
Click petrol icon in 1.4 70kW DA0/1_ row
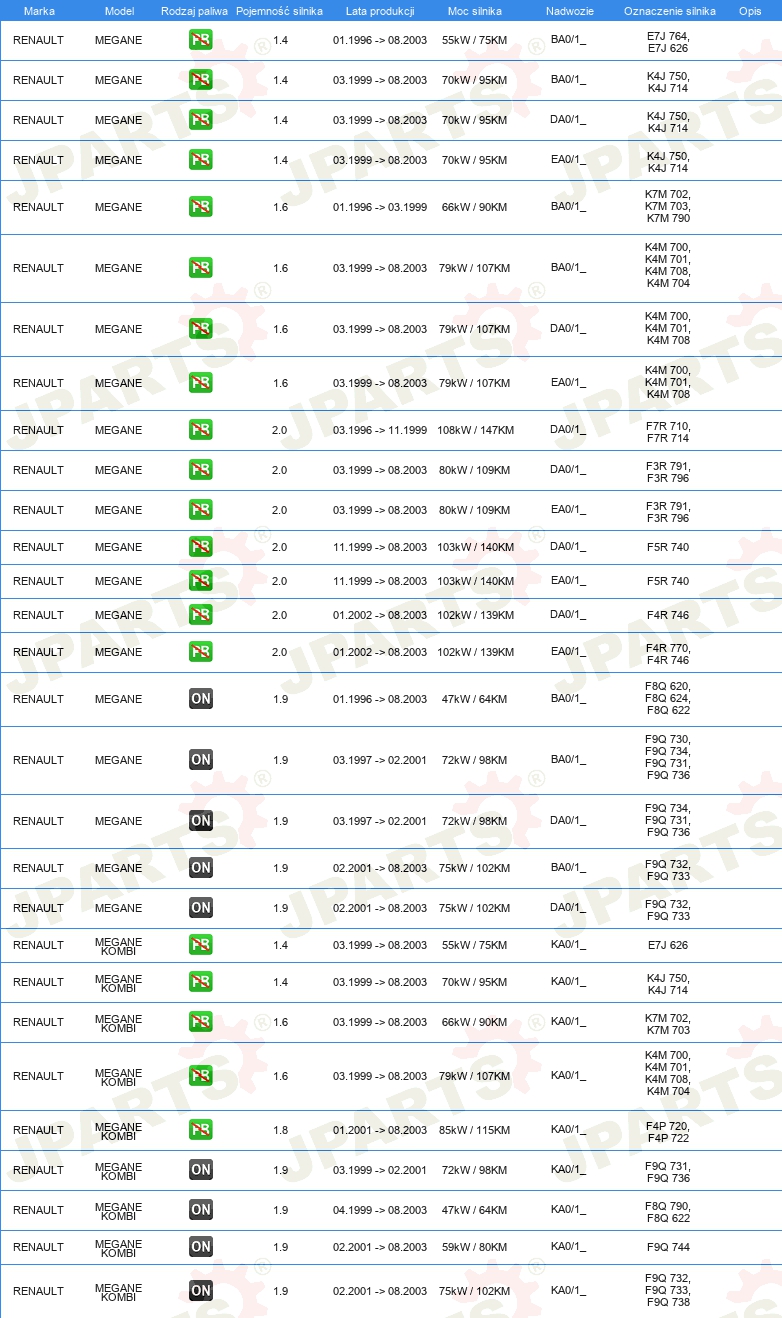(x=201, y=120)
